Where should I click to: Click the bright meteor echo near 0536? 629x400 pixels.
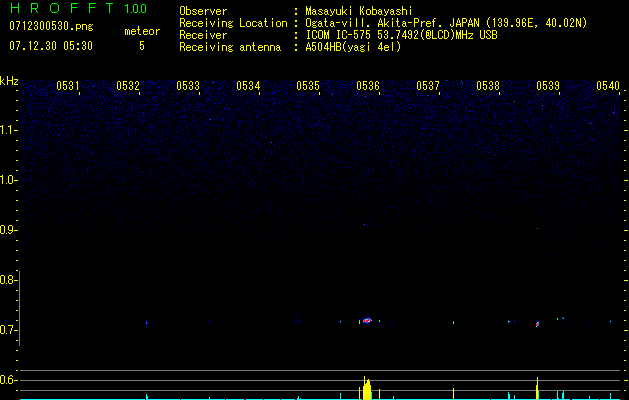click(367, 321)
